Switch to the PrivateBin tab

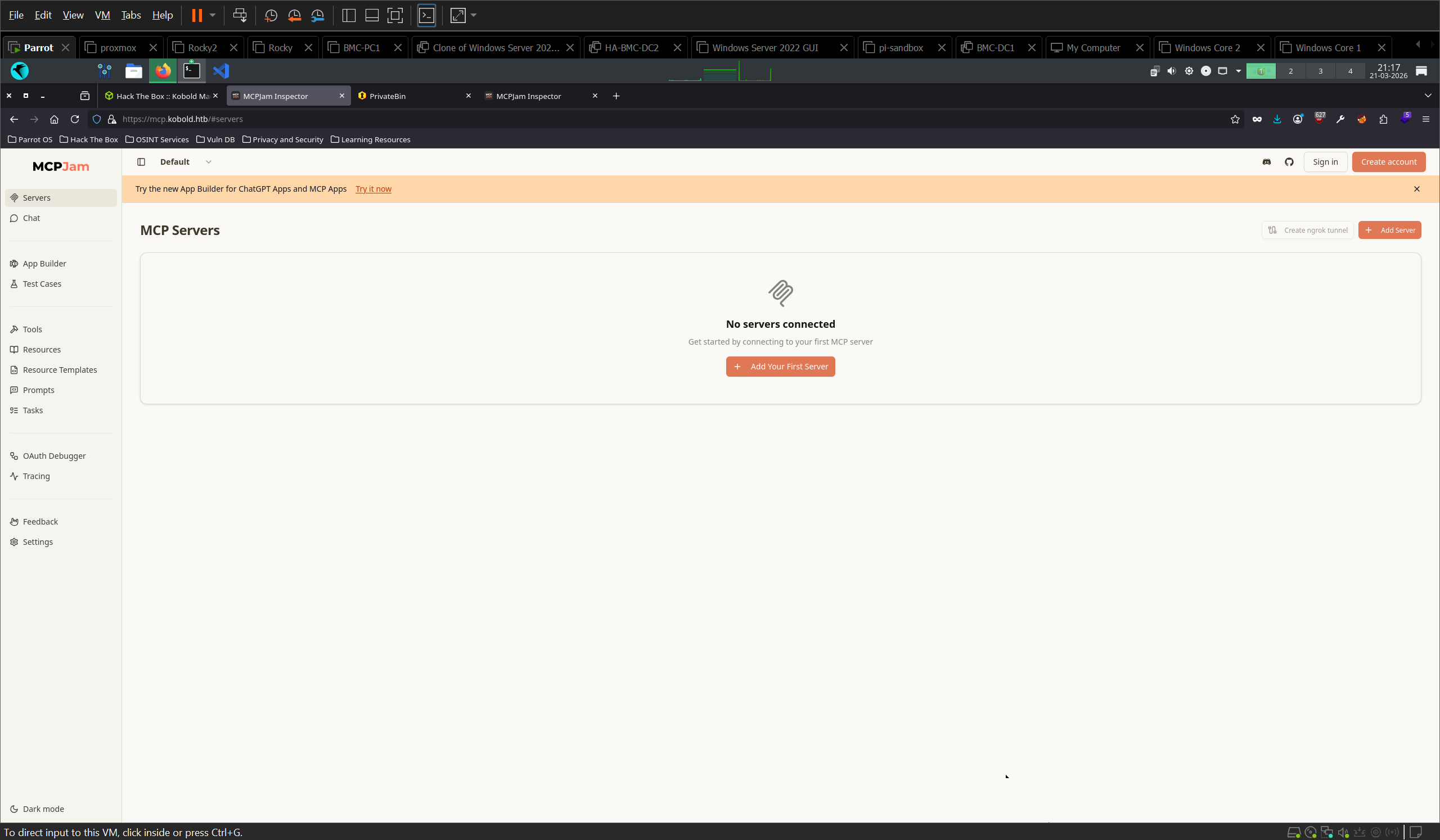point(415,96)
